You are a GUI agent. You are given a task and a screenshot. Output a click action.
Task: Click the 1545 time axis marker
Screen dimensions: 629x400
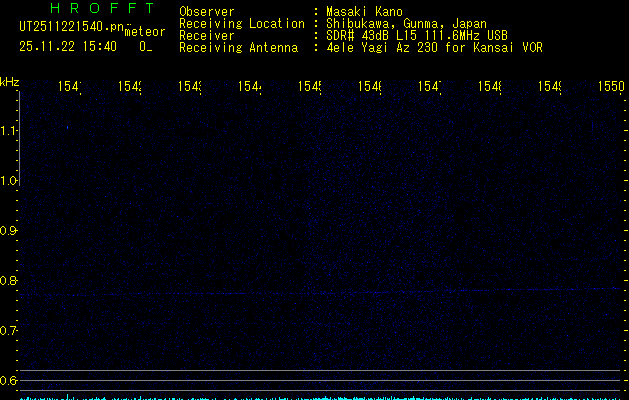tap(309, 86)
